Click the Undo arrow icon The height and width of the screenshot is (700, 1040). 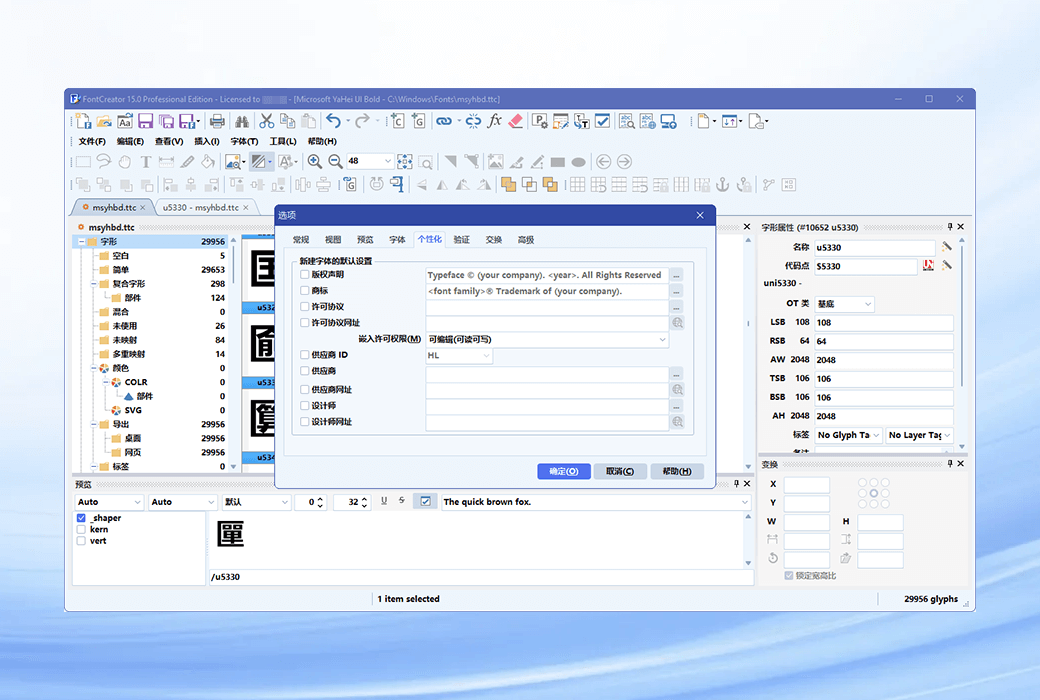(x=333, y=121)
